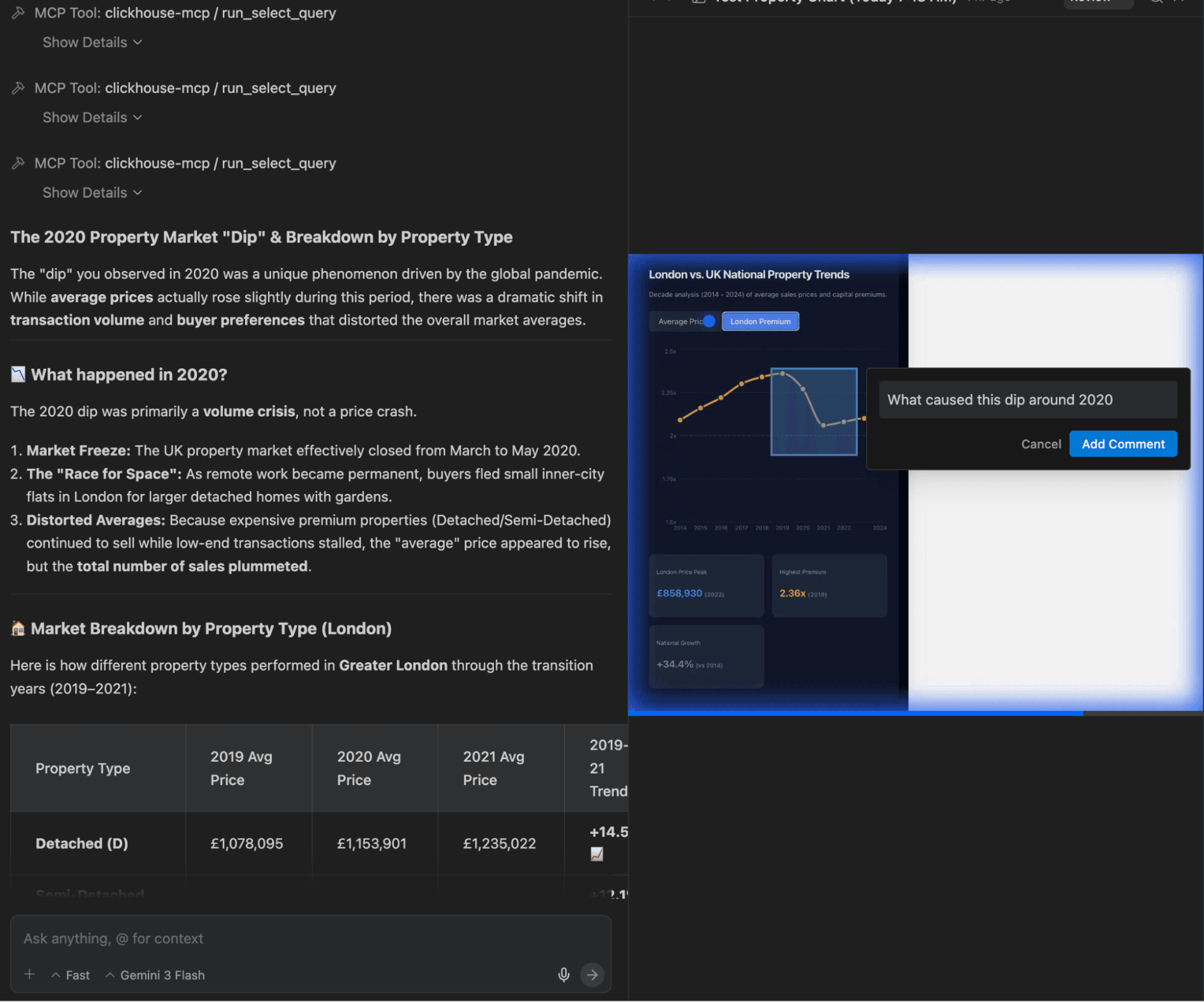Click the chart icon beside 'What happened in 2020?'

pyautogui.click(x=18, y=375)
